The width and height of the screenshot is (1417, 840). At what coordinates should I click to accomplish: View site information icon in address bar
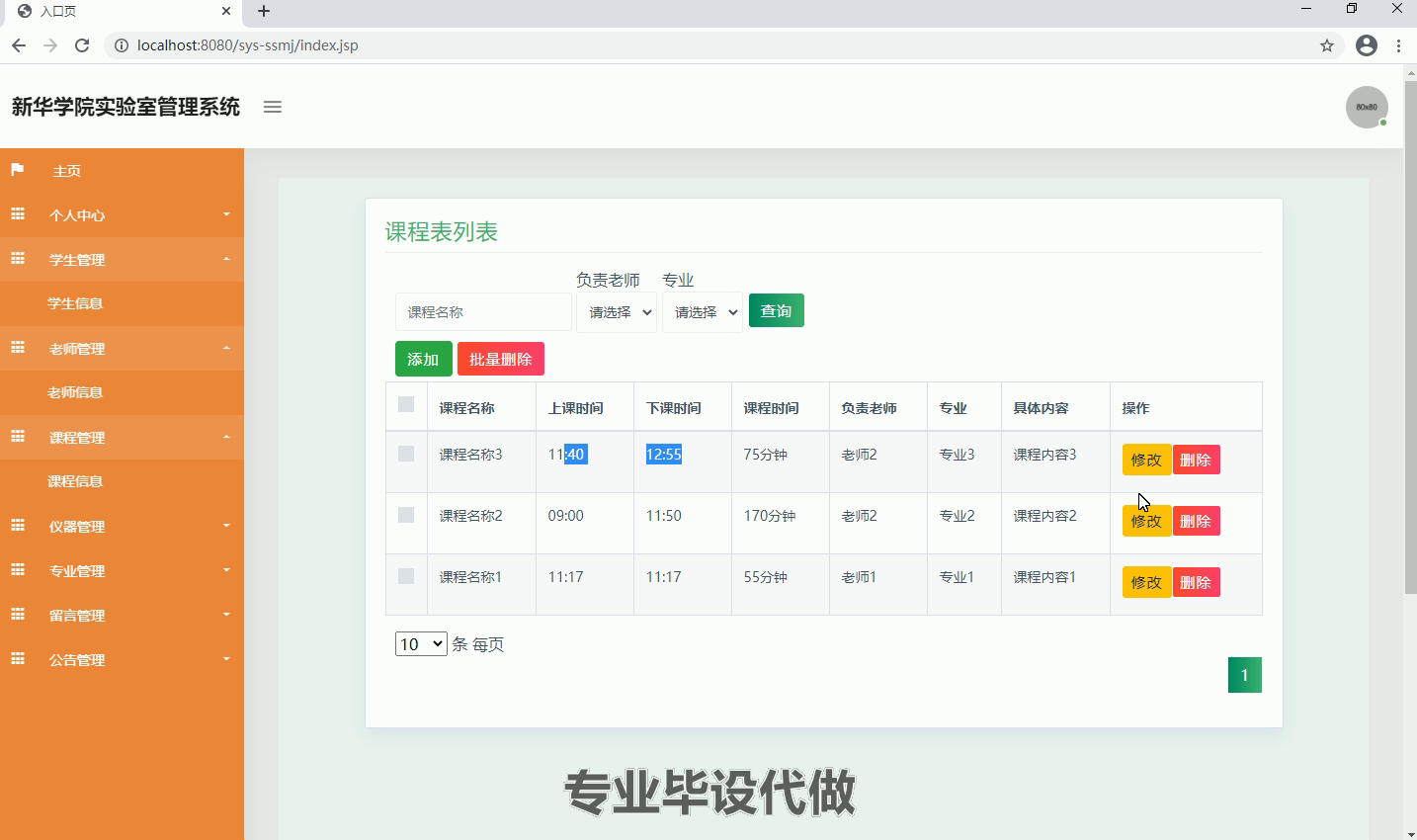122,45
